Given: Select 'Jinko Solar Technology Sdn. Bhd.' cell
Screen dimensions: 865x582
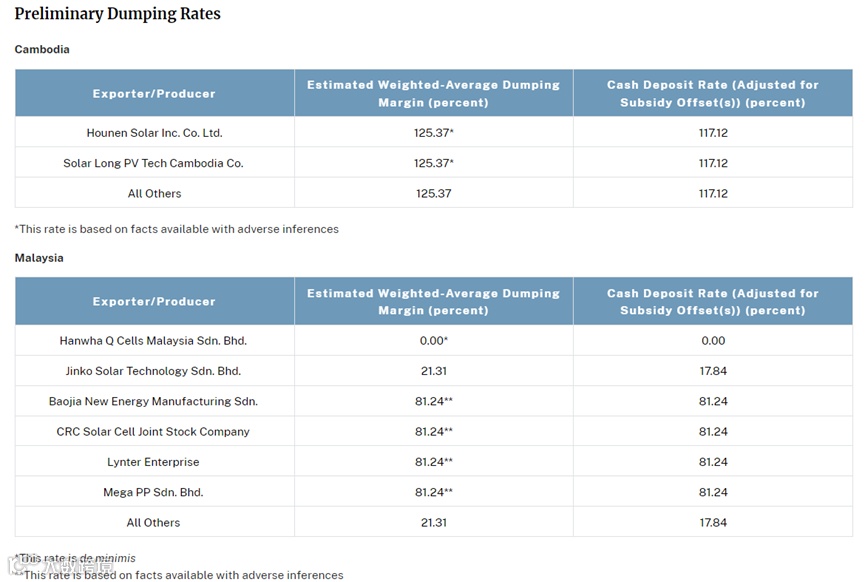Looking at the screenshot, I should (x=153, y=371).
